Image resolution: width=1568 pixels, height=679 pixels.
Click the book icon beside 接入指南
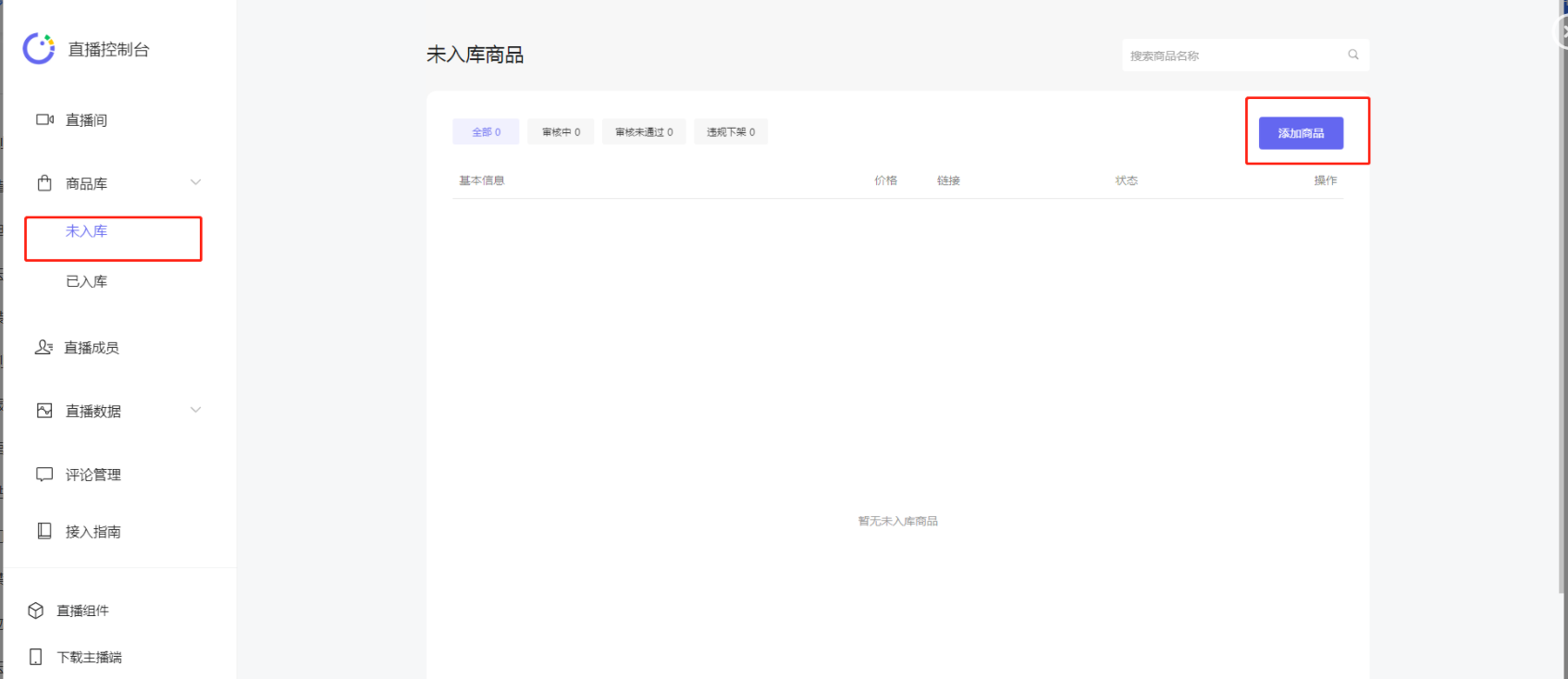click(x=44, y=531)
